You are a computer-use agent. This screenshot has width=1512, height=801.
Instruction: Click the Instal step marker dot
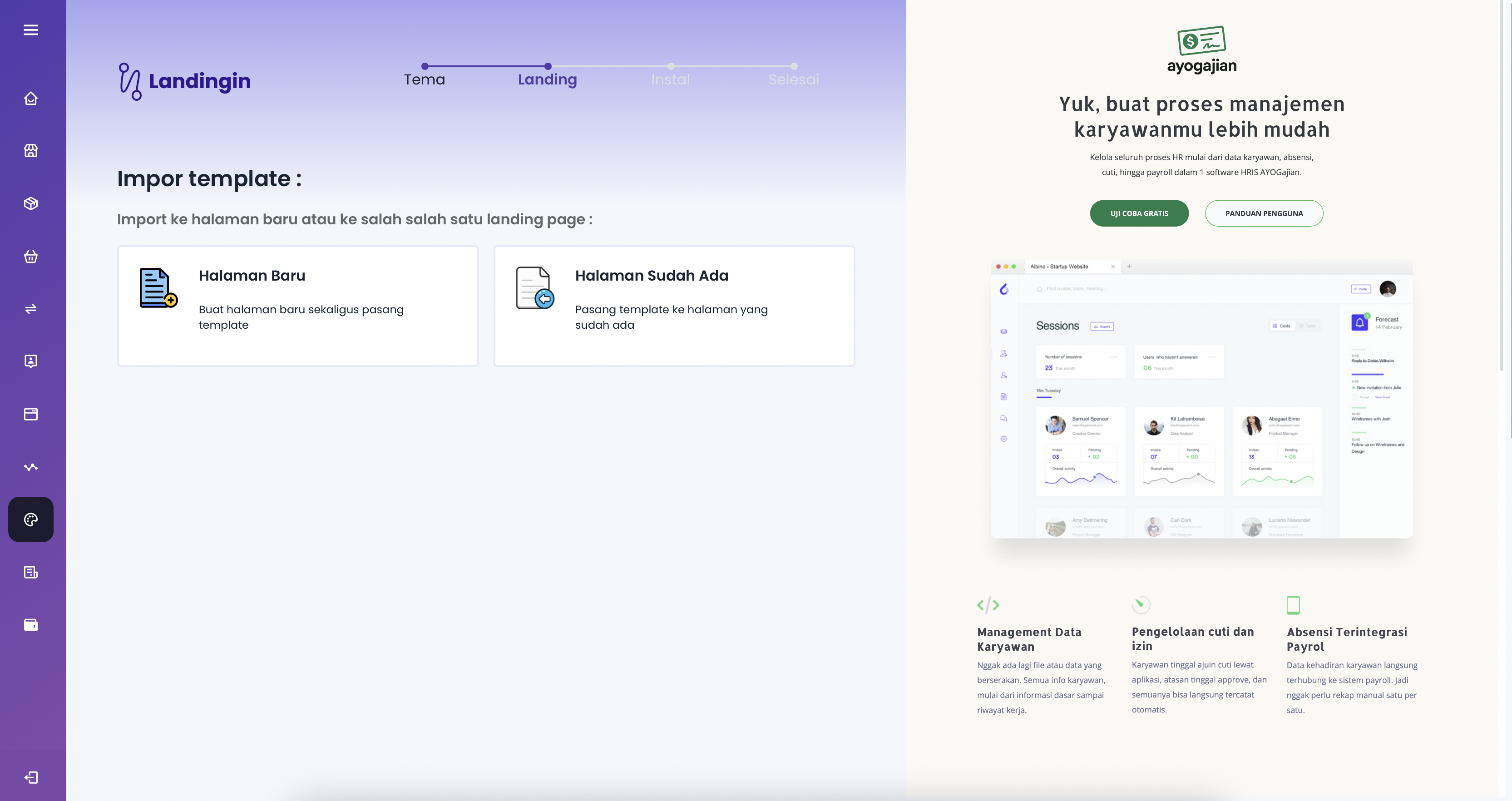point(671,66)
